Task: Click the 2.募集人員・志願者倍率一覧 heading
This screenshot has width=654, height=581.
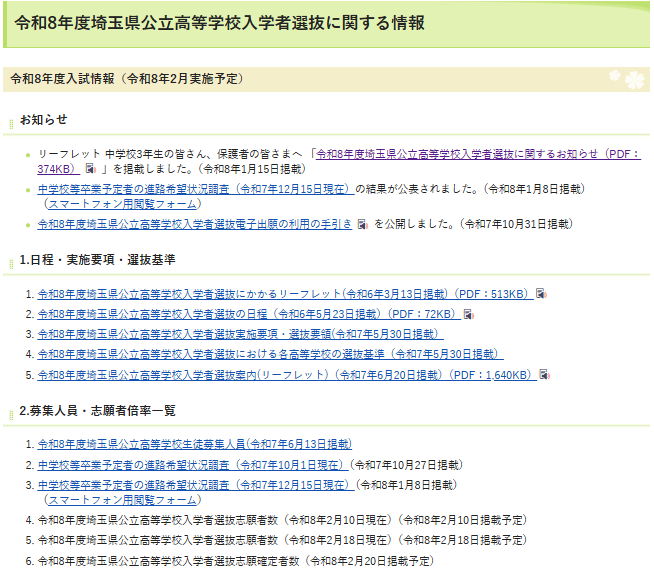Action: pyautogui.click(x=97, y=411)
